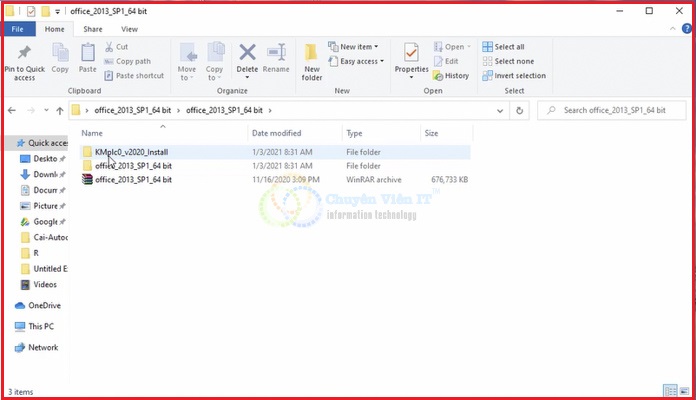Refresh the current folder view
The width and height of the screenshot is (696, 400).
click(x=519, y=111)
